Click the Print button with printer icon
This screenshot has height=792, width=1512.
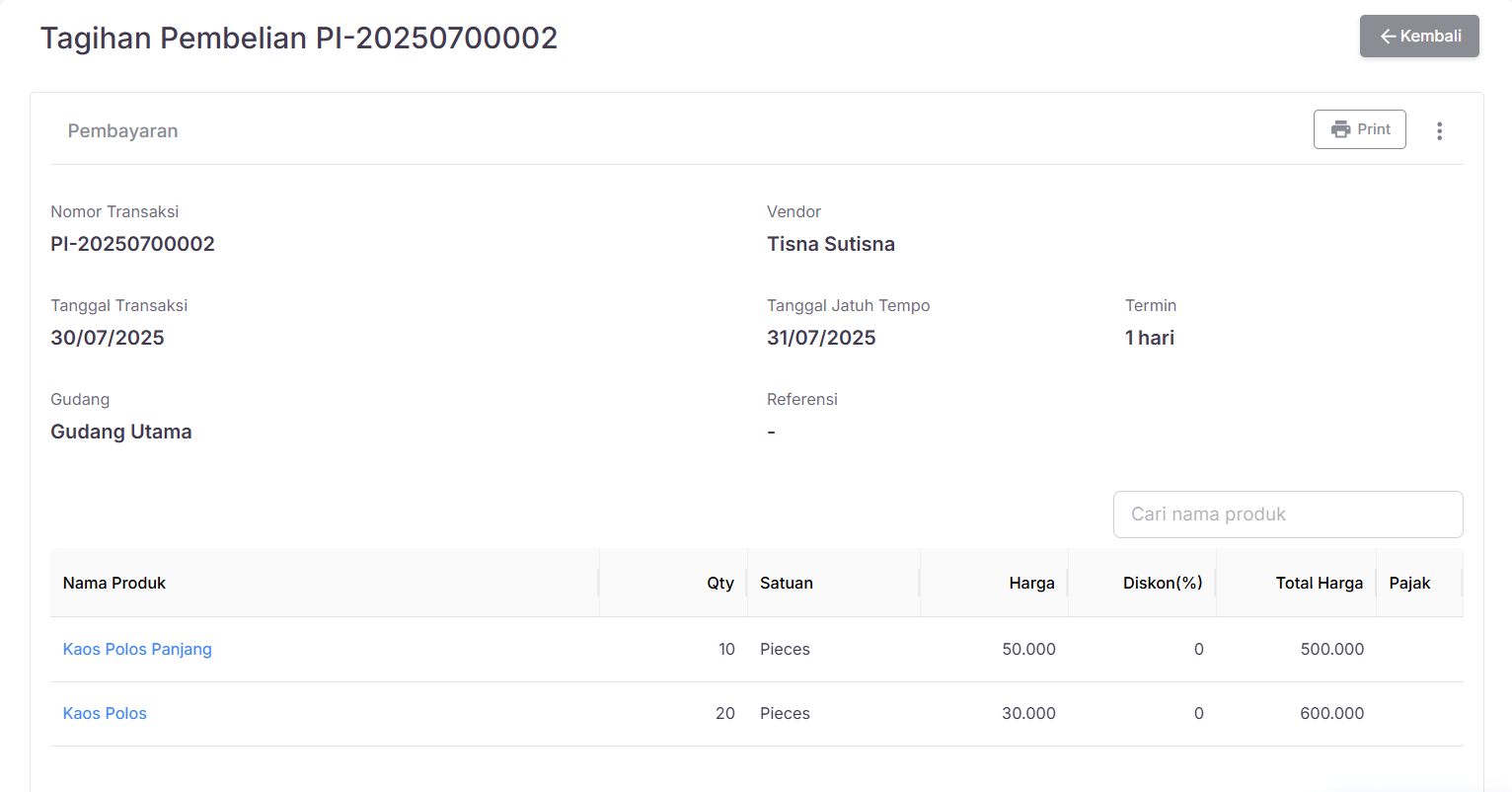point(1359,129)
